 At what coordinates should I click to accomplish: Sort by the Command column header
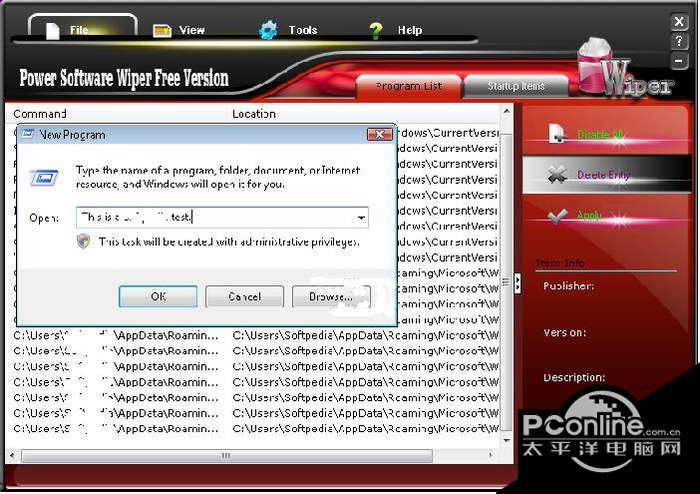tap(40, 114)
